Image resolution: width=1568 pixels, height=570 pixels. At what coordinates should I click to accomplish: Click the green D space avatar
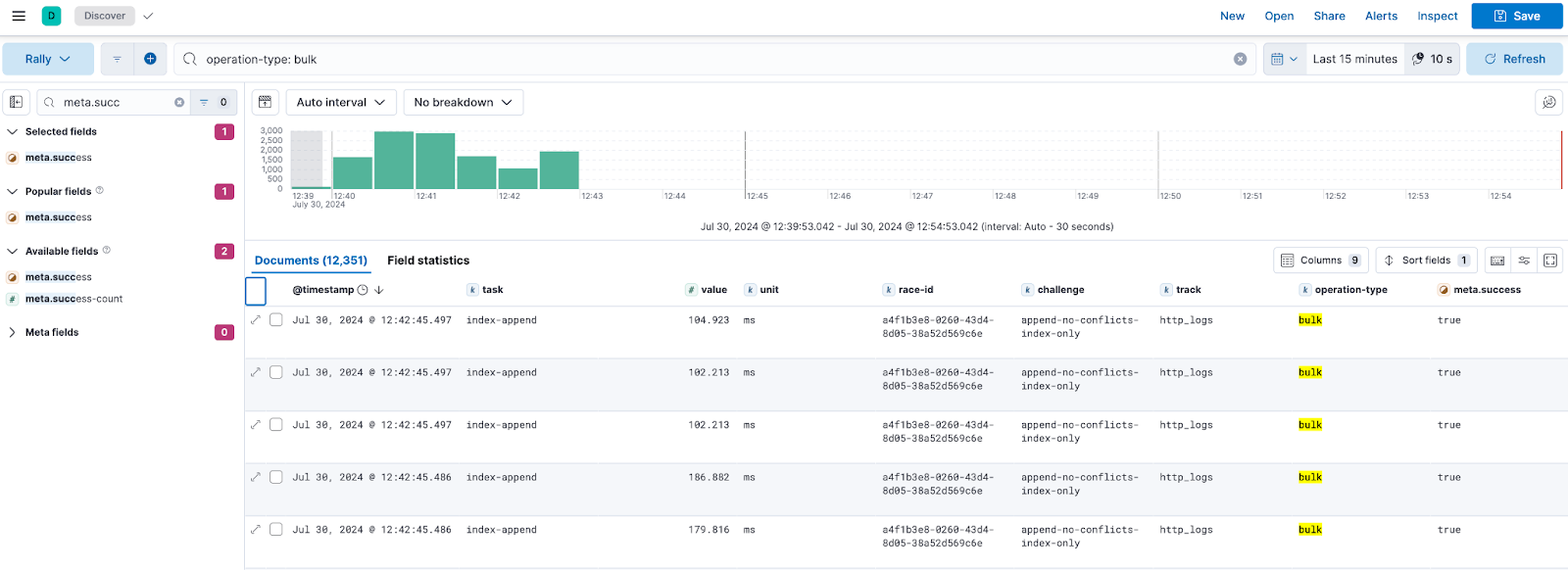51,16
